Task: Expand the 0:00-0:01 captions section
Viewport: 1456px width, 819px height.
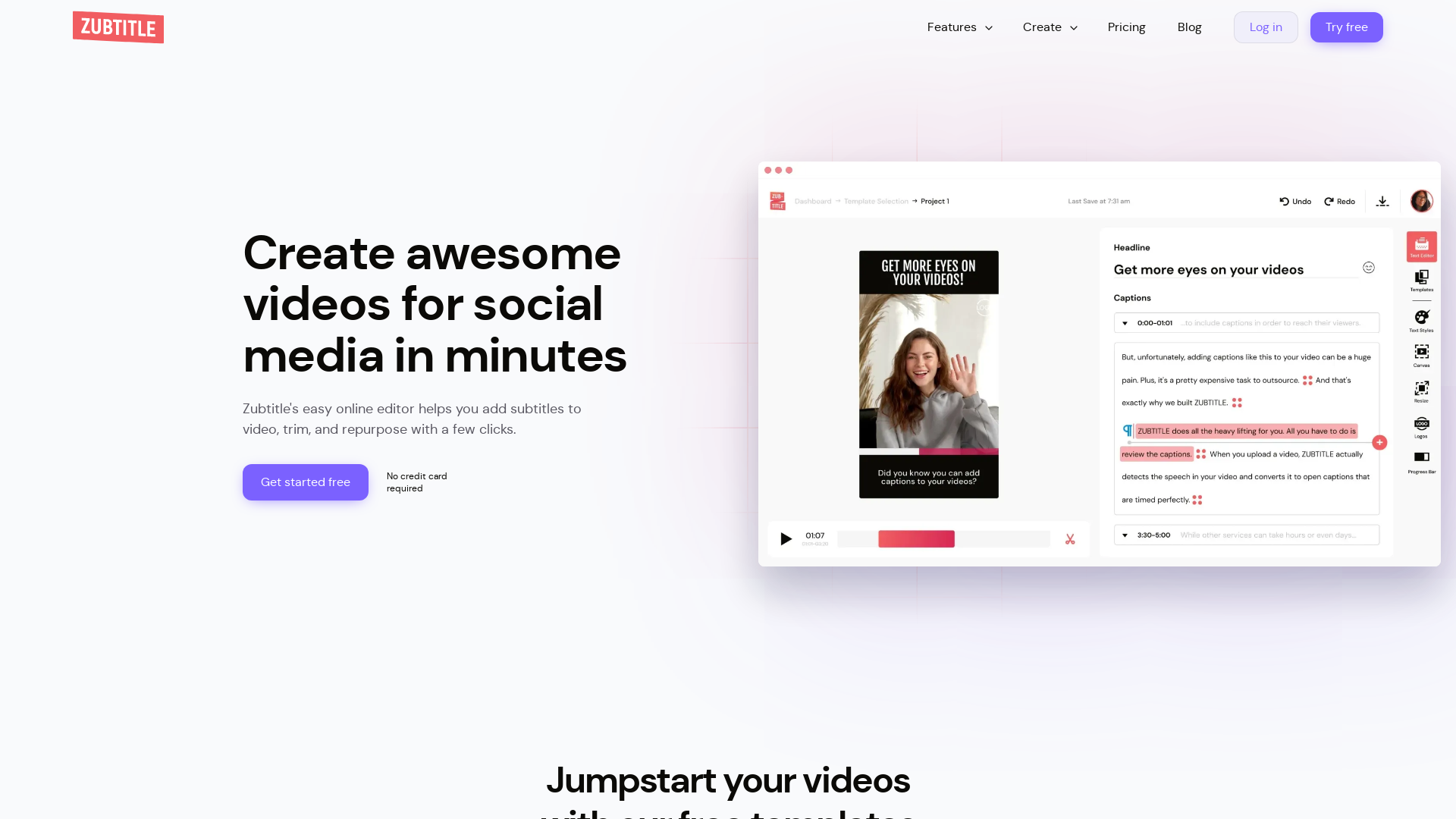Action: click(x=1125, y=323)
